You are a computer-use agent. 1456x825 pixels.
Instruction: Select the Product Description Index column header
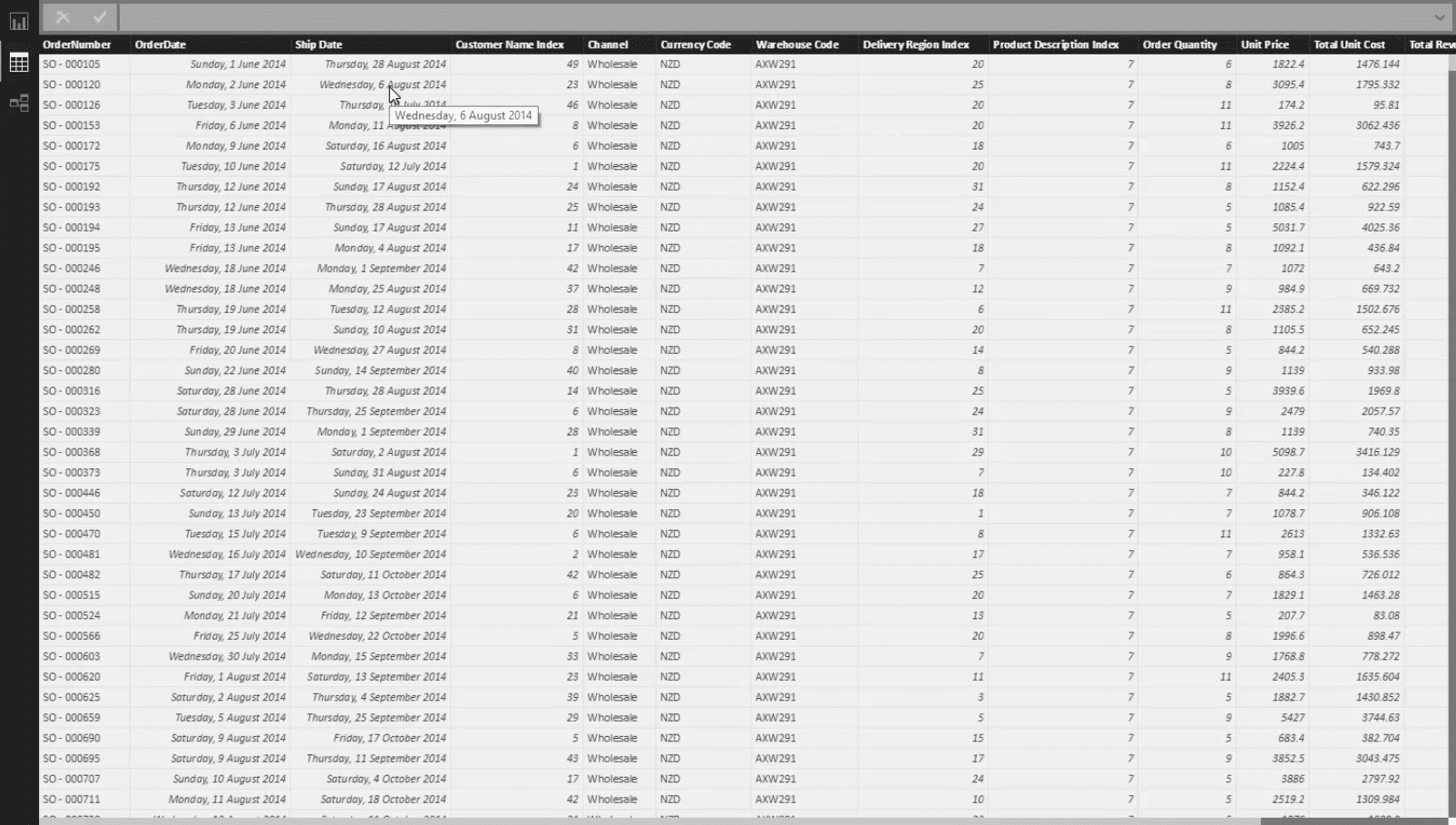(x=1056, y=44)
